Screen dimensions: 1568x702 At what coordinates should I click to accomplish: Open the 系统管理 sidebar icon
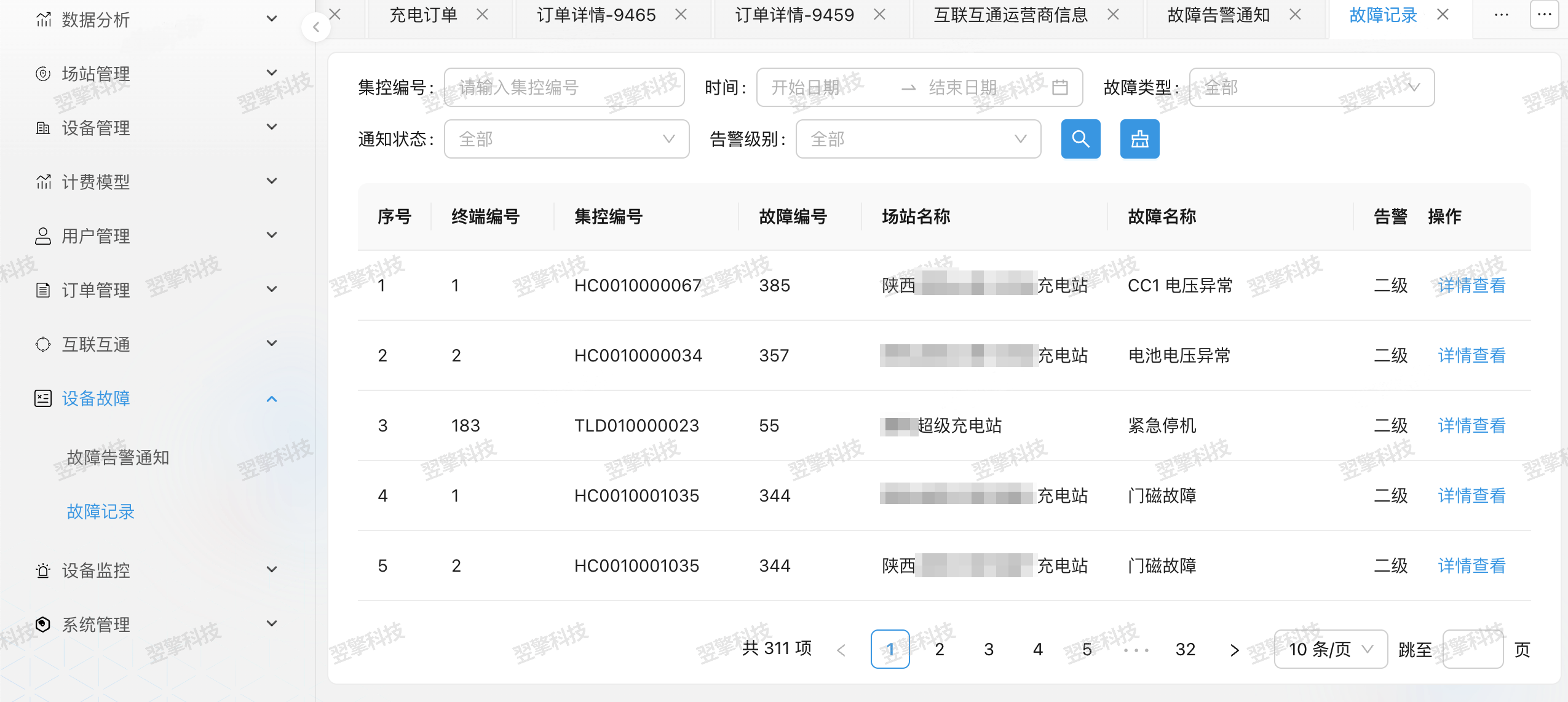point(42,624)
